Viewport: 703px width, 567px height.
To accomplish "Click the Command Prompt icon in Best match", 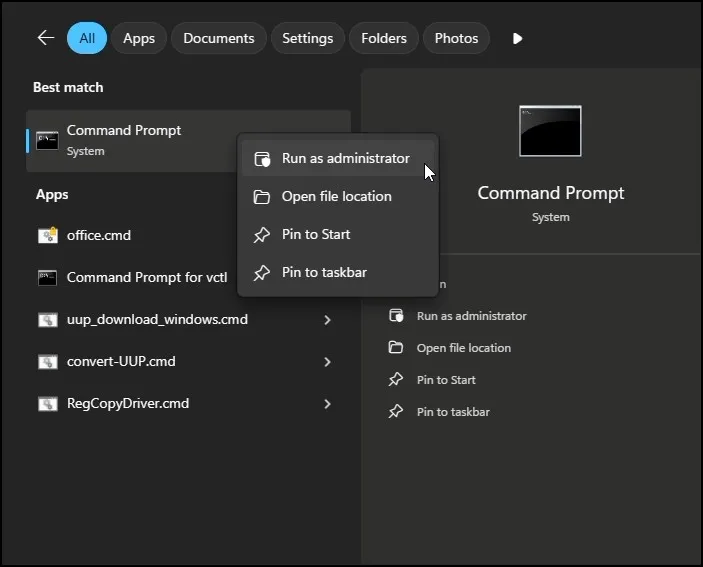I will pos(47,141).
